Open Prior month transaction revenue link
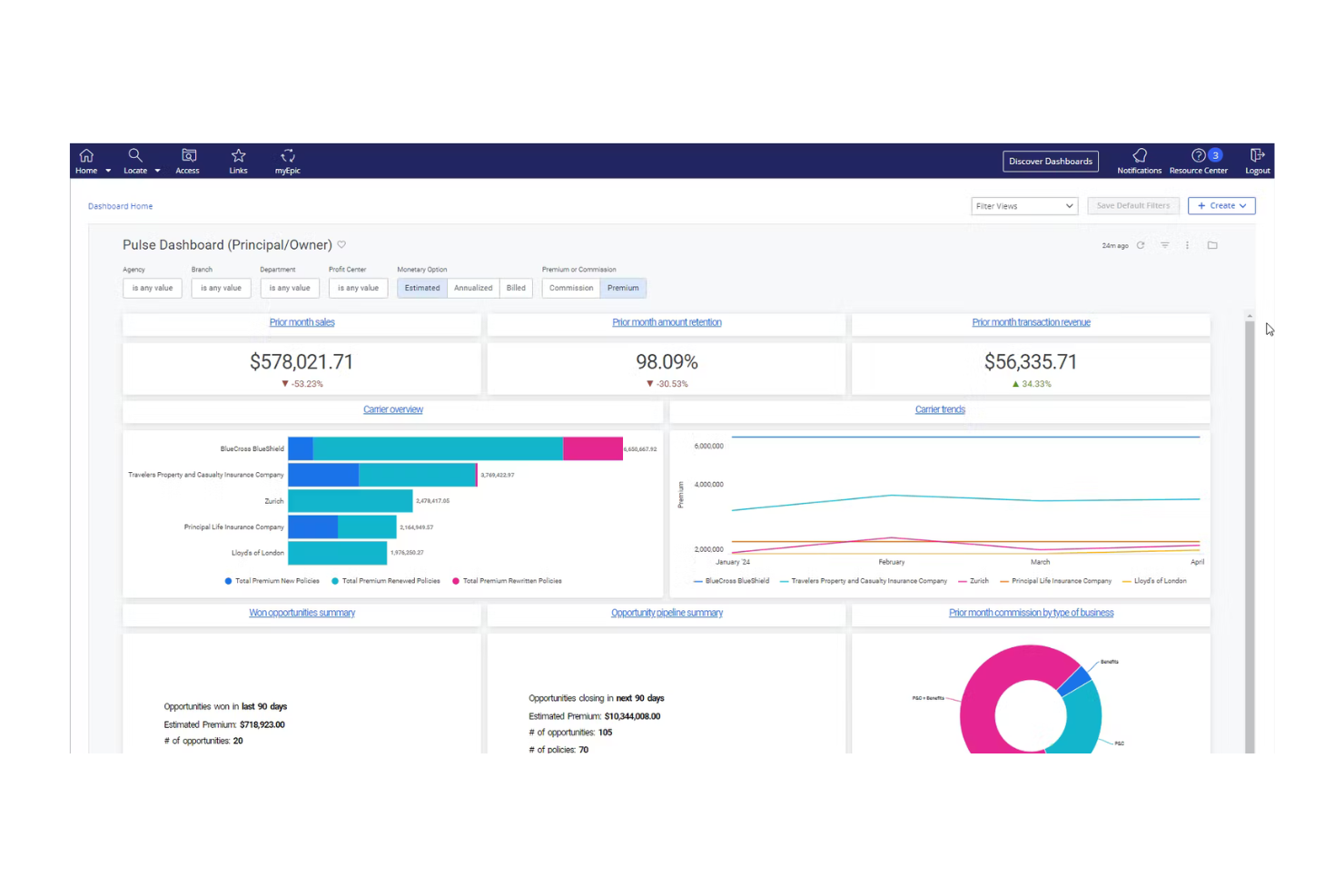This screenshot has height=896, width=1344. [1031, 322]
